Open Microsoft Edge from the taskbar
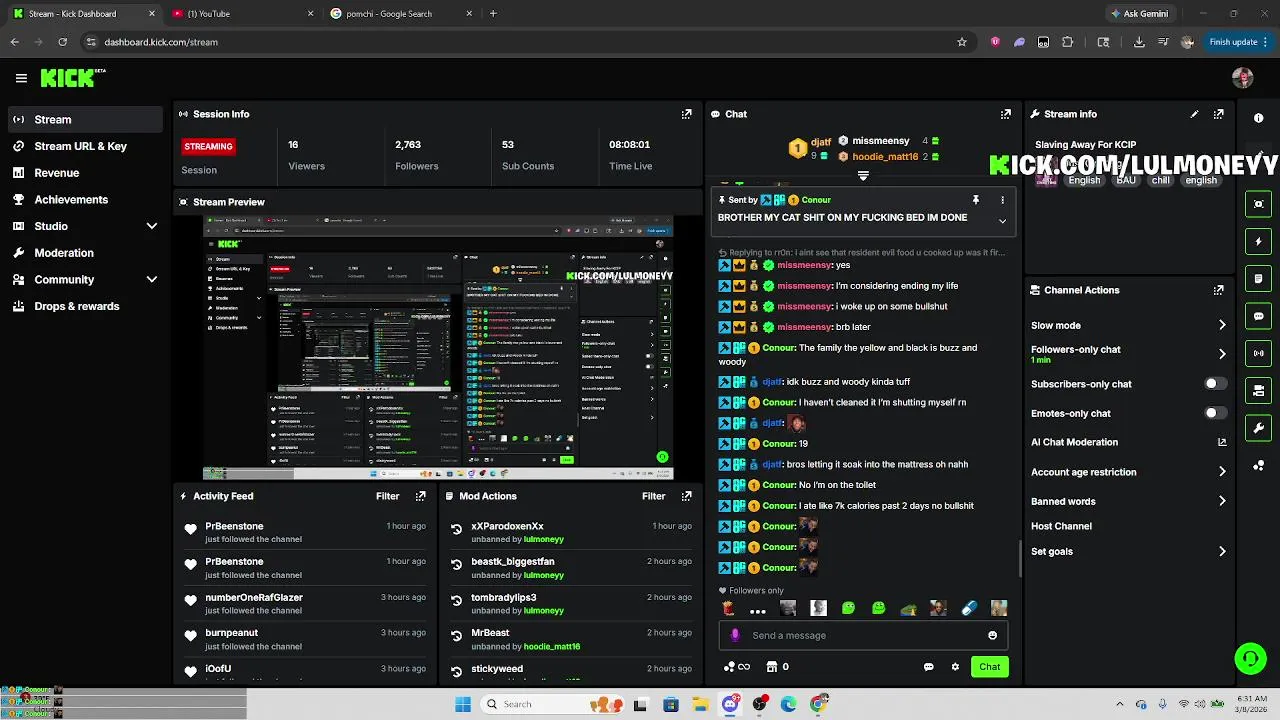The width and height of the screenshot is (1280, 720). pos(789,704)
